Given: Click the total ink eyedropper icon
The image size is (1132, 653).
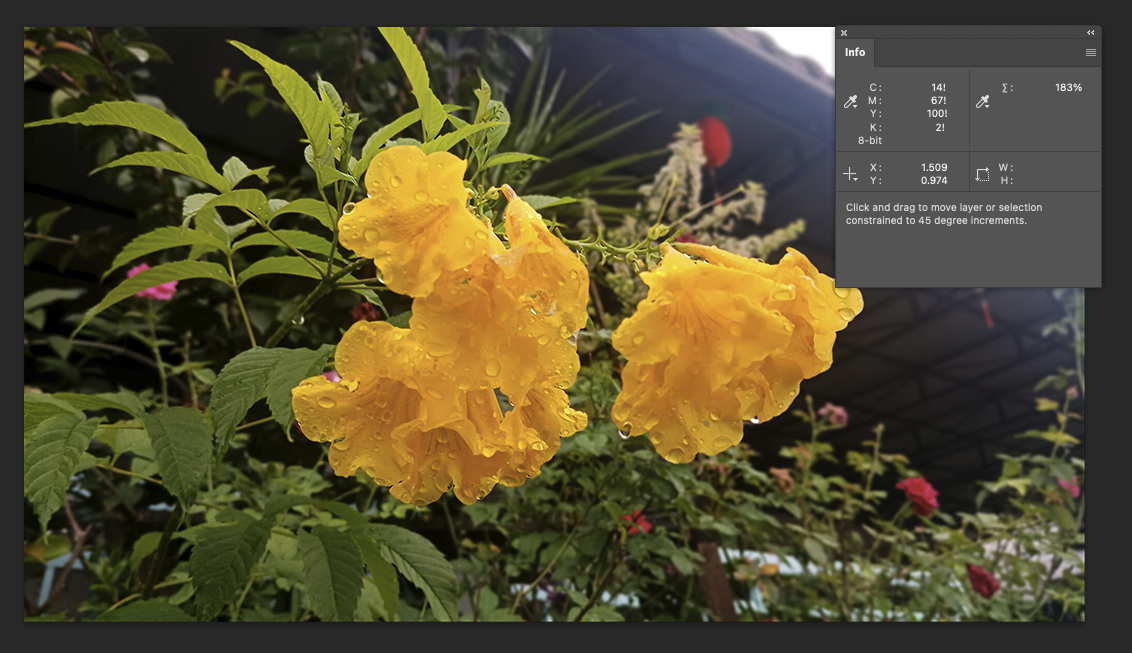Looking at the screenshot, I should 982,102.
